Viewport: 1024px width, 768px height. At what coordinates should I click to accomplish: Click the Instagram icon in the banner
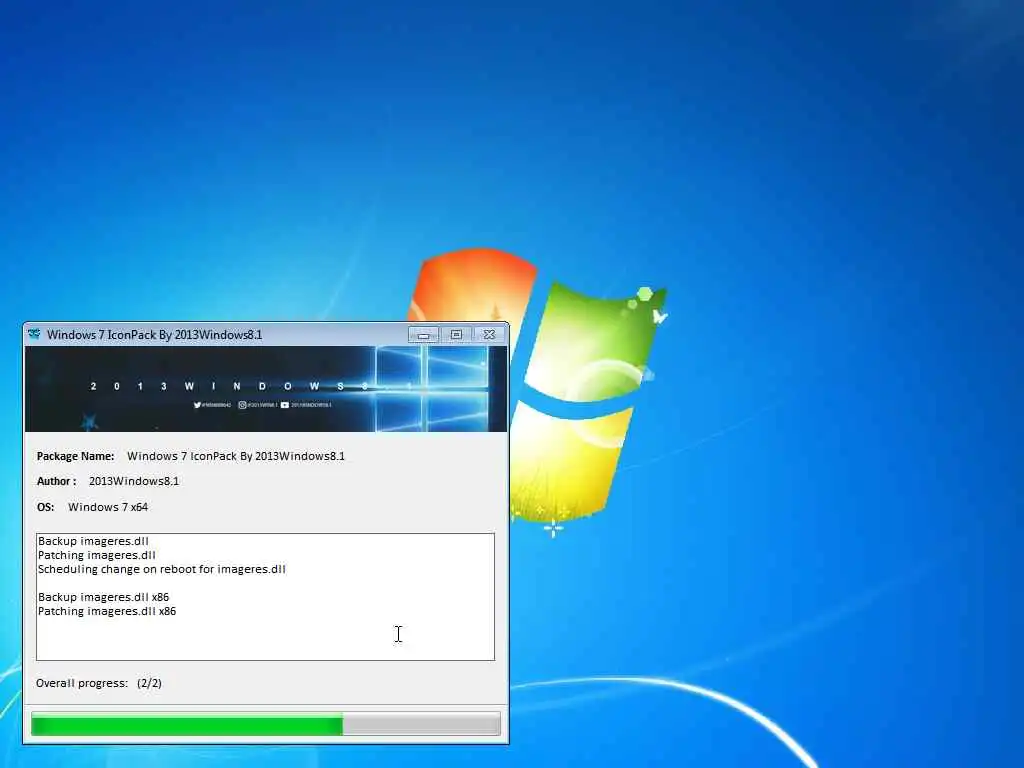(x=242, y=405)
